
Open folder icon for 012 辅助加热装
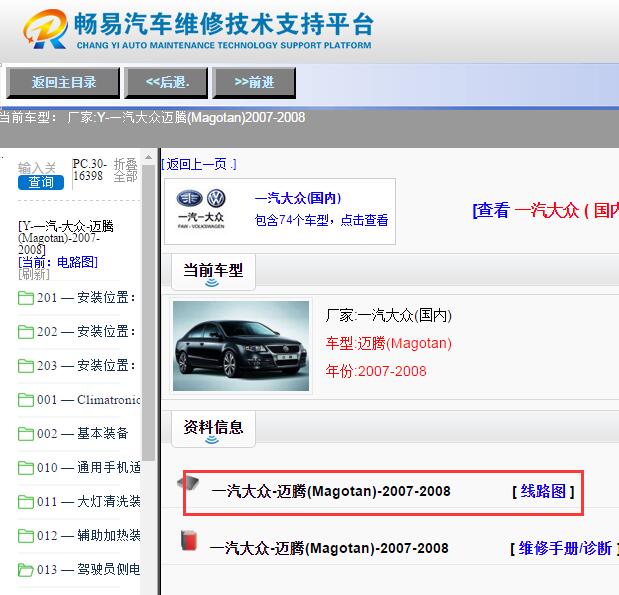[x=26, y=536]
